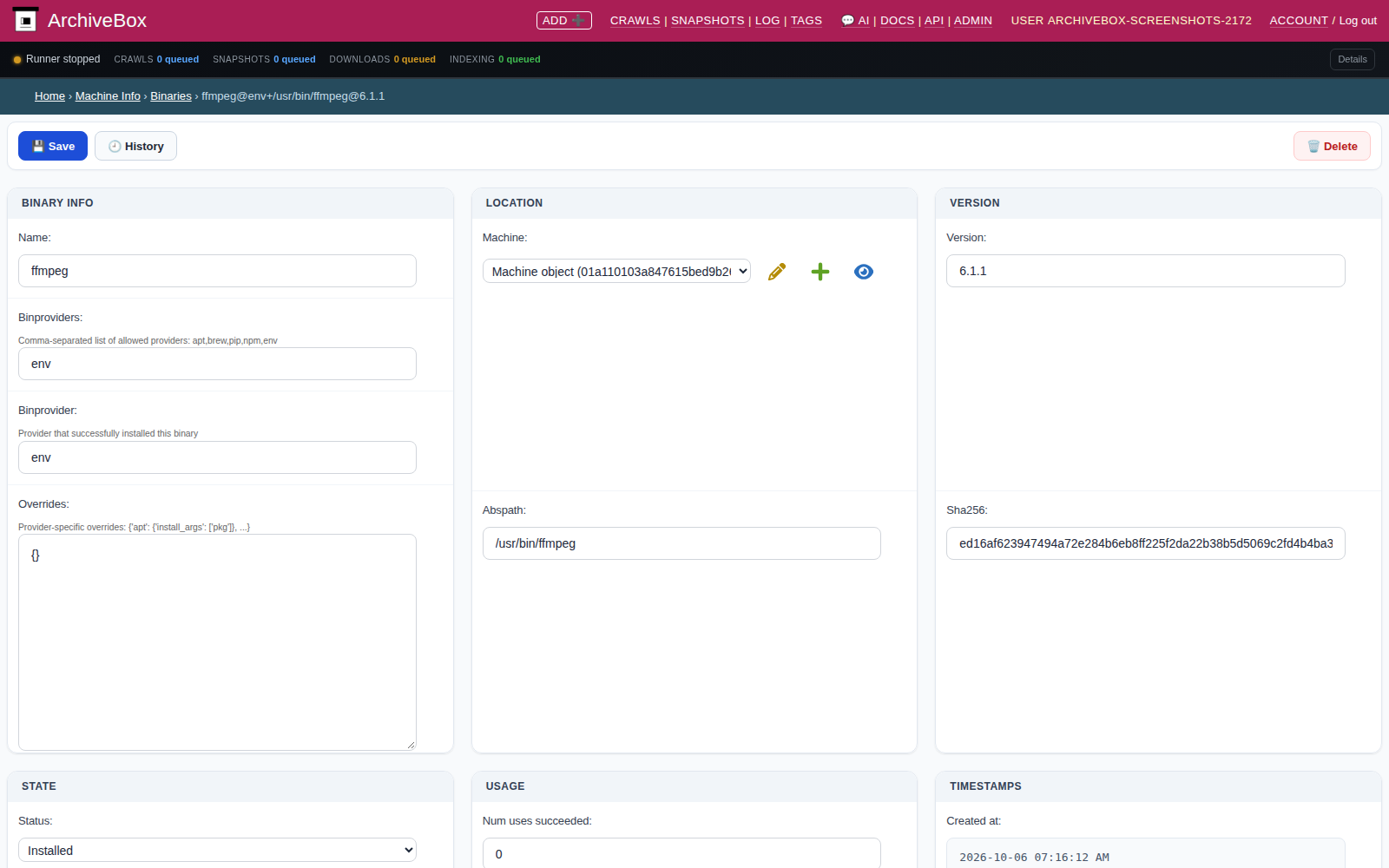
Task: Open ADMIN link
Action: pos(973,20)
